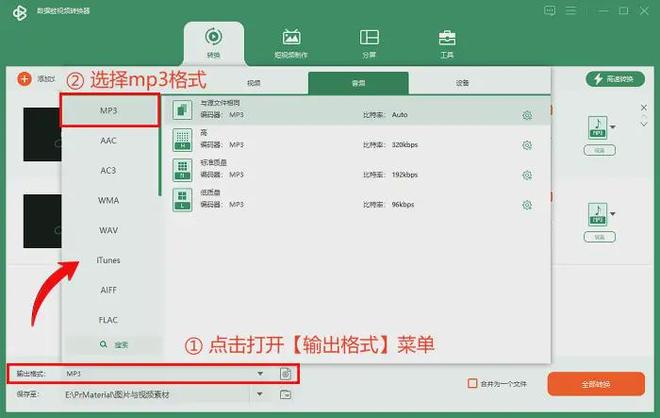
Task: Open the 工具 toolbox tab
Action: click(447, 44)
